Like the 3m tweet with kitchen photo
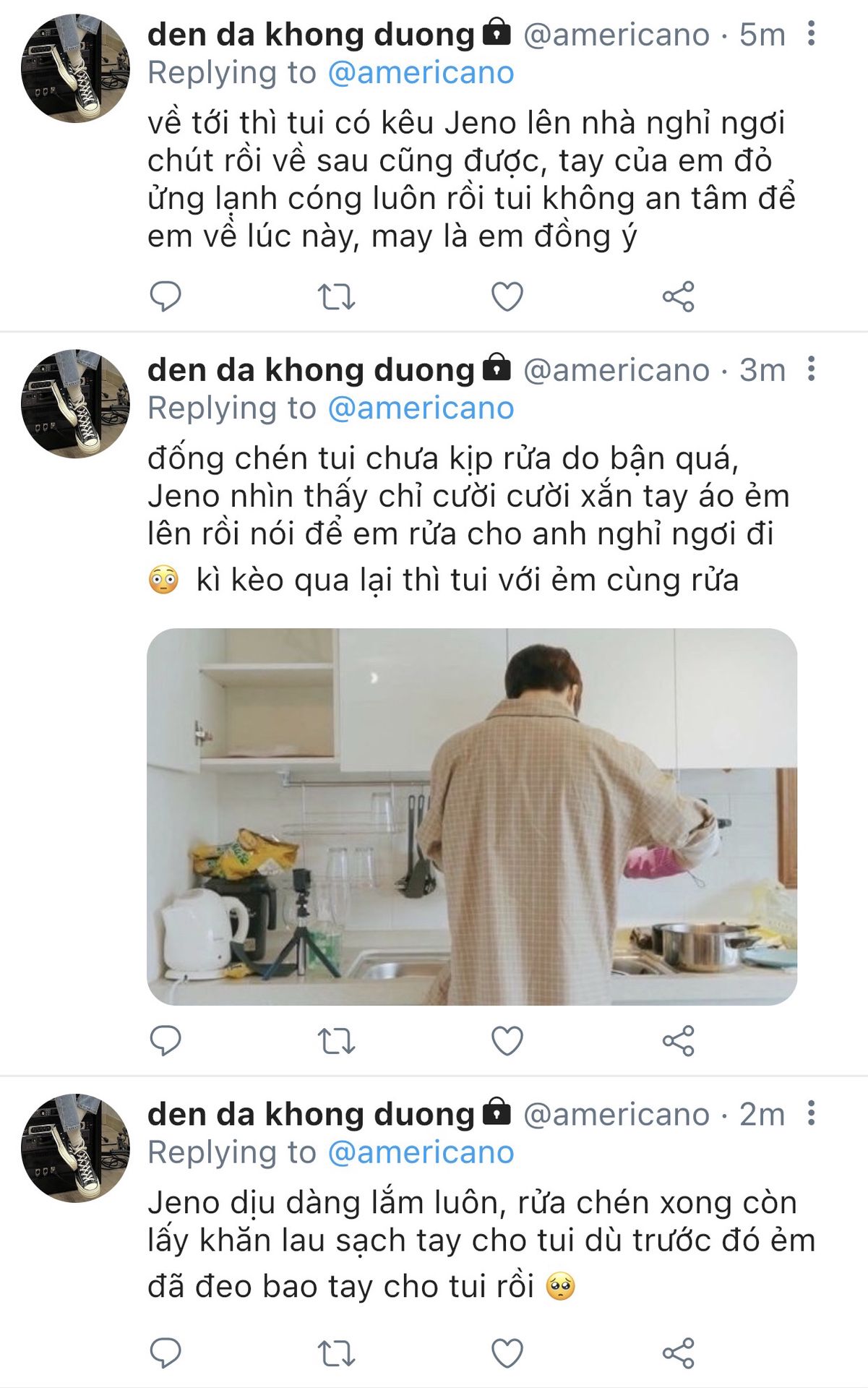 tap(507, 1041)
